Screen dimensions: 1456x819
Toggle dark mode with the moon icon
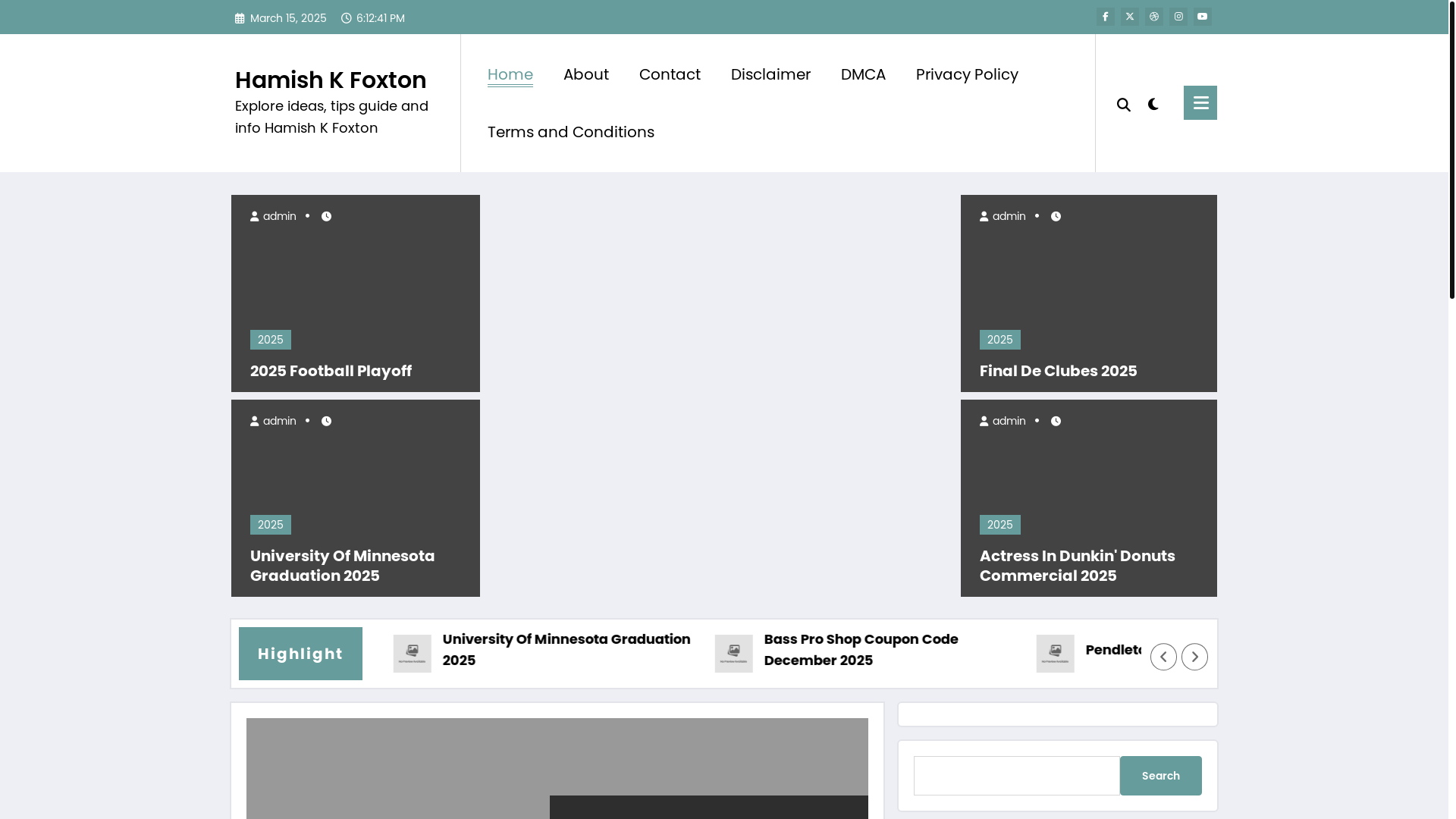click(x=1153, y=105)
